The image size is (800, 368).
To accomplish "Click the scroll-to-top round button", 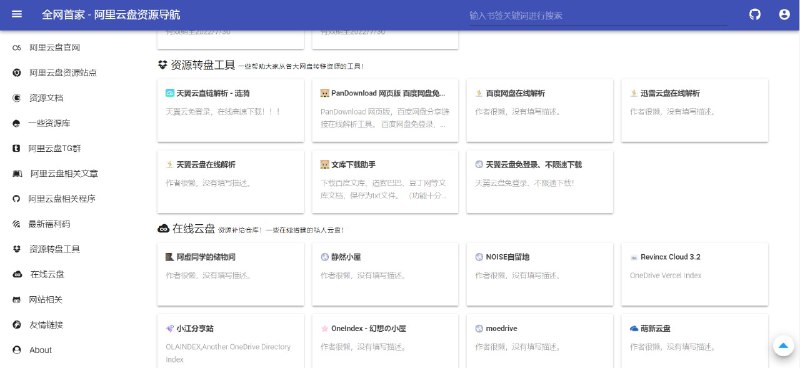I will [x=783, y=346].
